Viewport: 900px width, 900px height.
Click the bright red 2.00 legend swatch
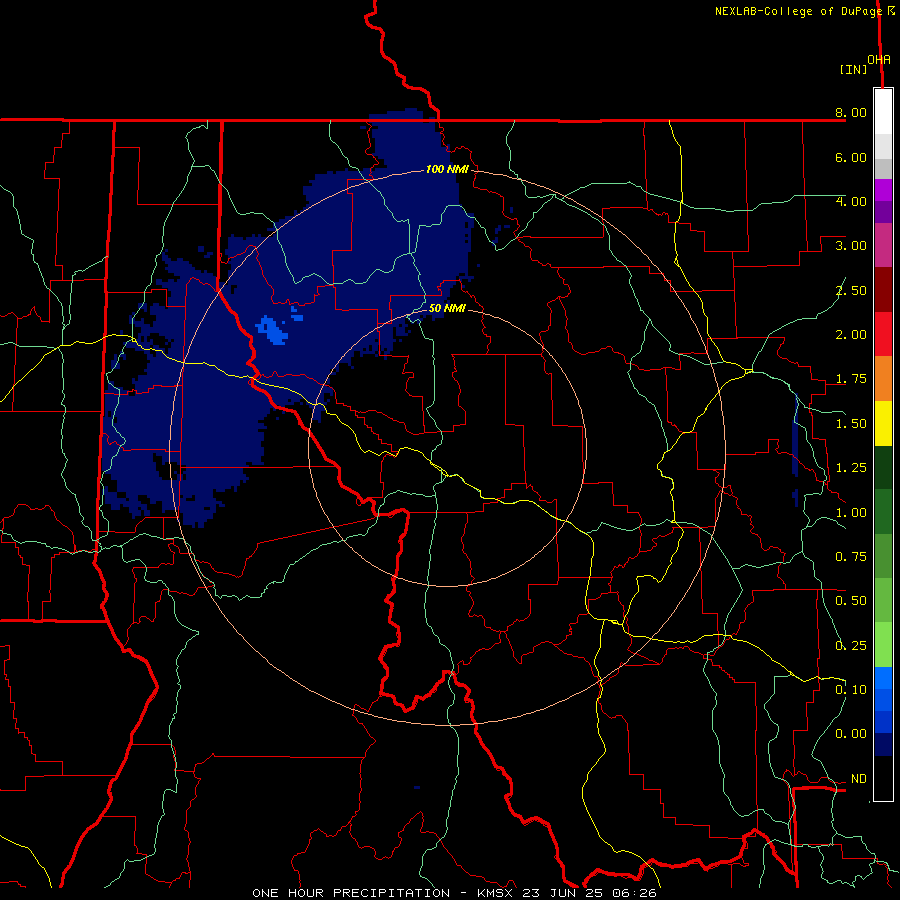(x=883, y=334)
